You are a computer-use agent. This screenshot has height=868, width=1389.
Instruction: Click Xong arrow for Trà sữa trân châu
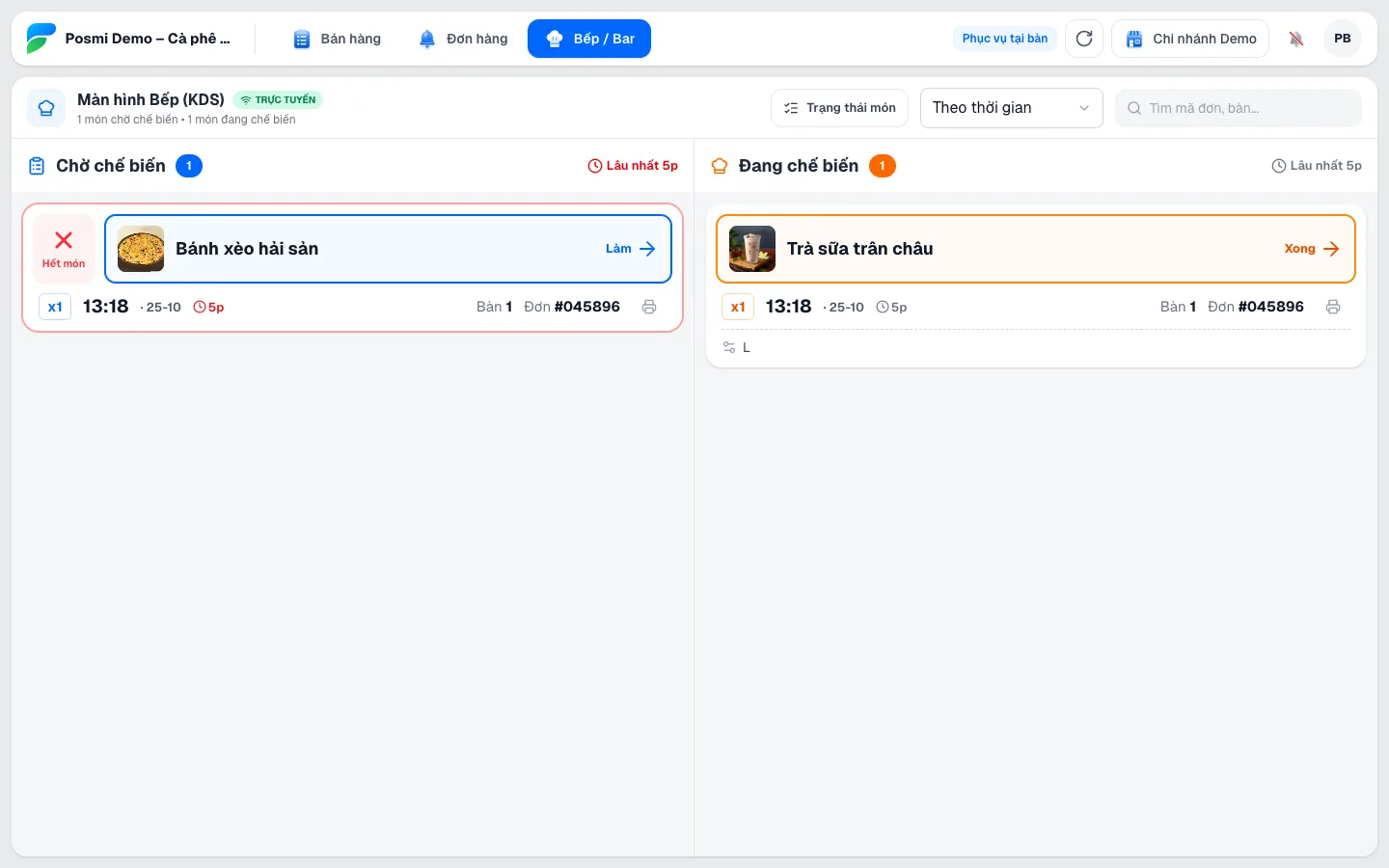(1312, 249)
